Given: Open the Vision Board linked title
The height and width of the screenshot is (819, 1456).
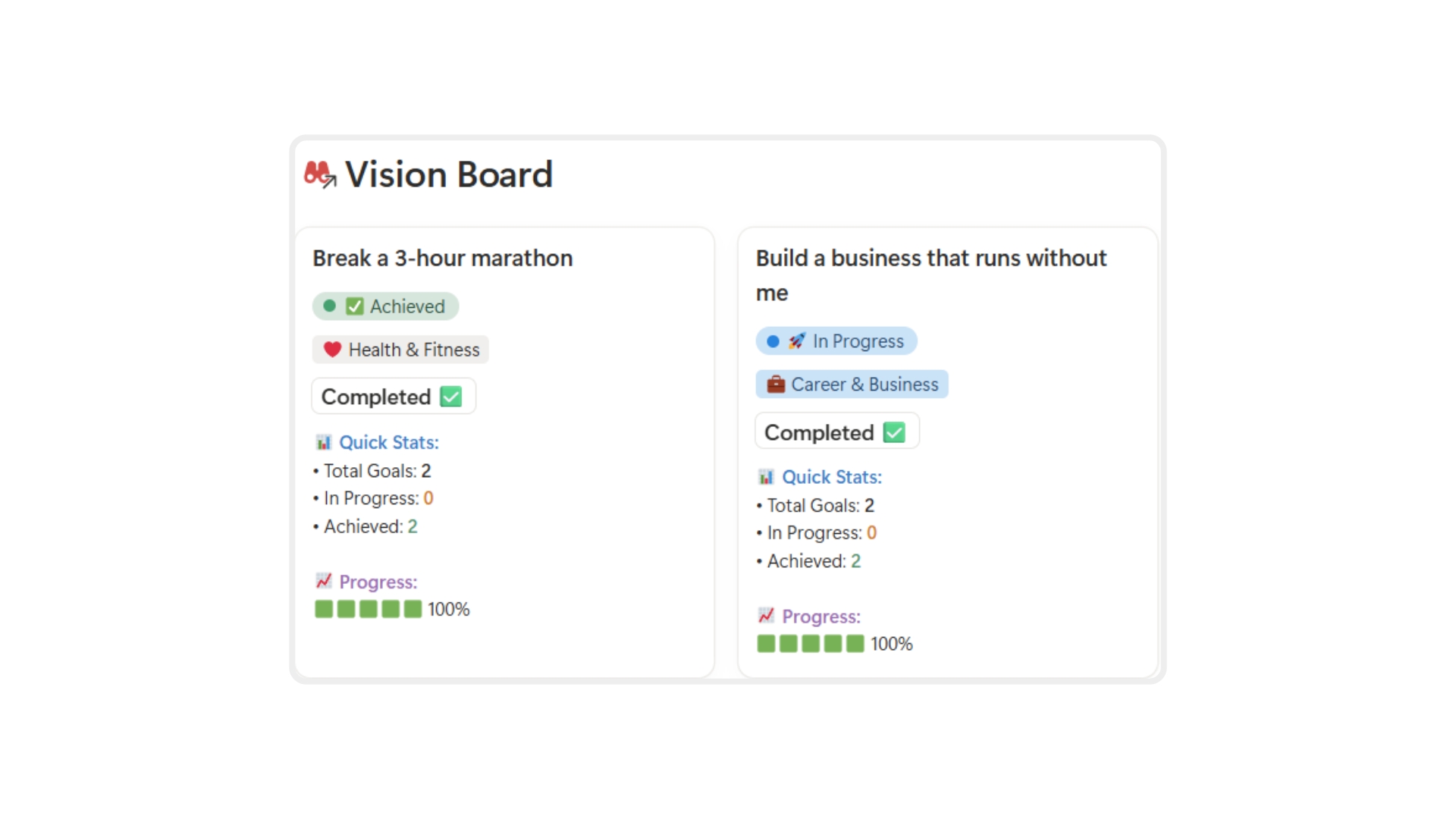Looking at the screenshot, I should [x=449, y=174].
